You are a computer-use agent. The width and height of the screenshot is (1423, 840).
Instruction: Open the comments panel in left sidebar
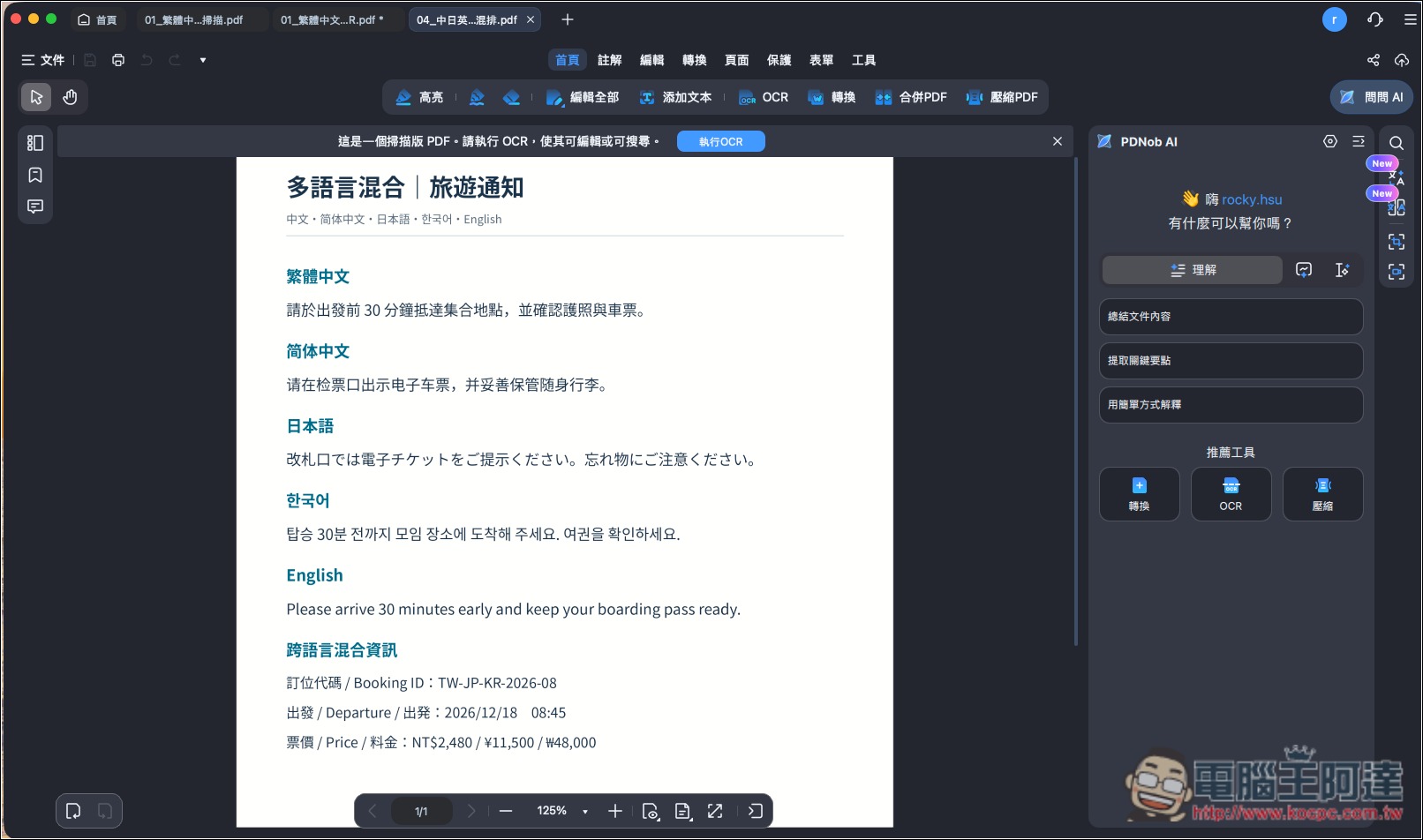[x=35, y=206]
